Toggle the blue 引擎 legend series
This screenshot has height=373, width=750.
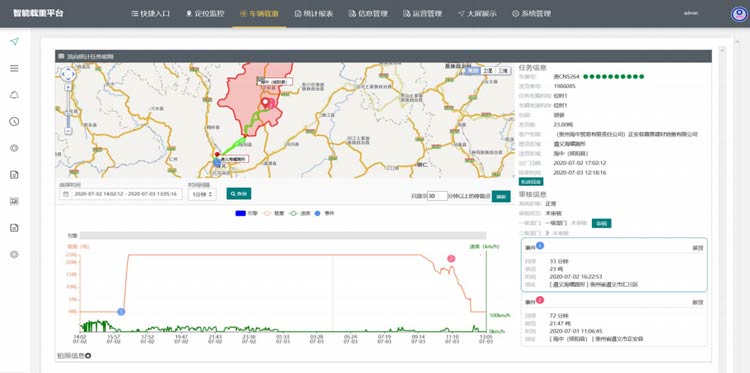247,213
